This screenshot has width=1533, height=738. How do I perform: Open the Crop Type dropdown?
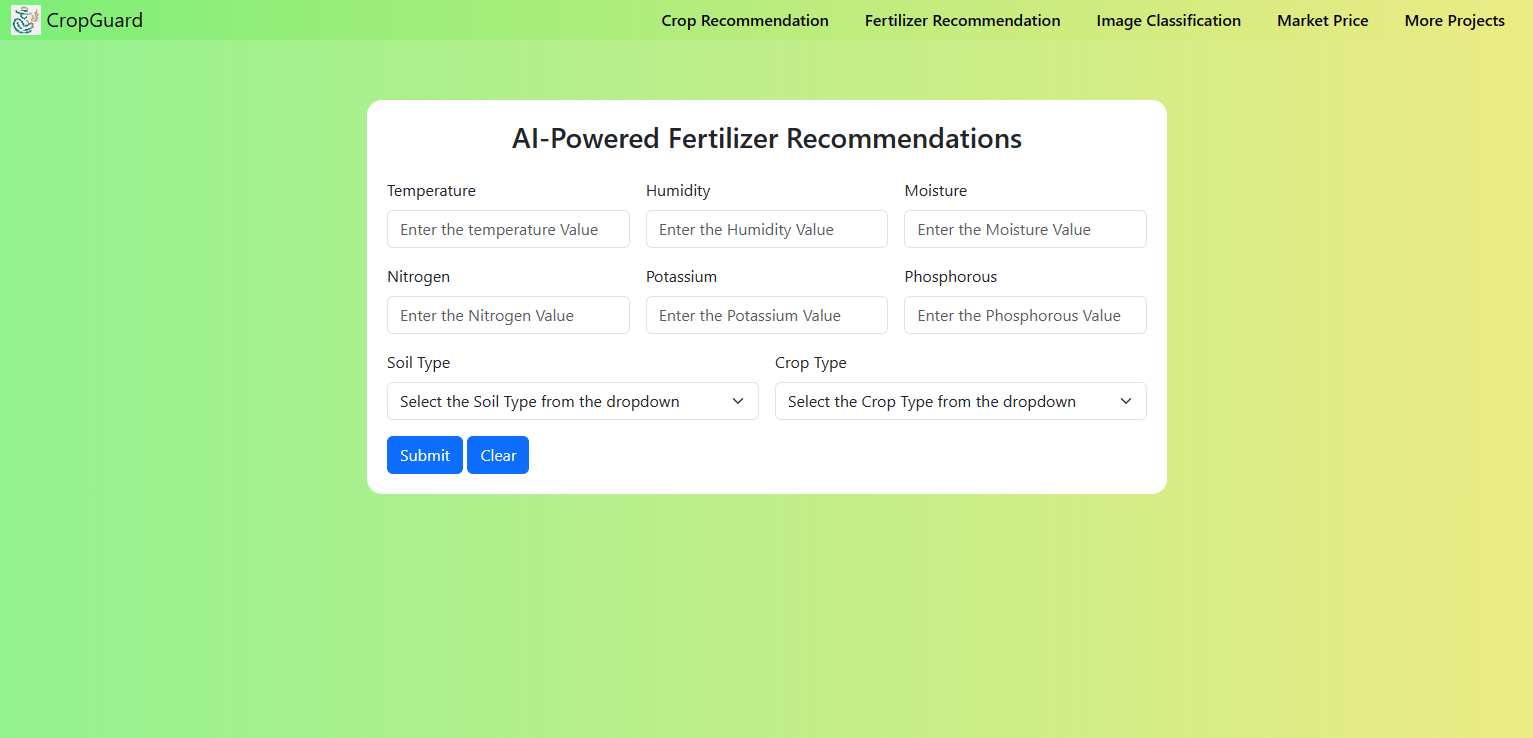pyautogui.click(x=960, y=401)
